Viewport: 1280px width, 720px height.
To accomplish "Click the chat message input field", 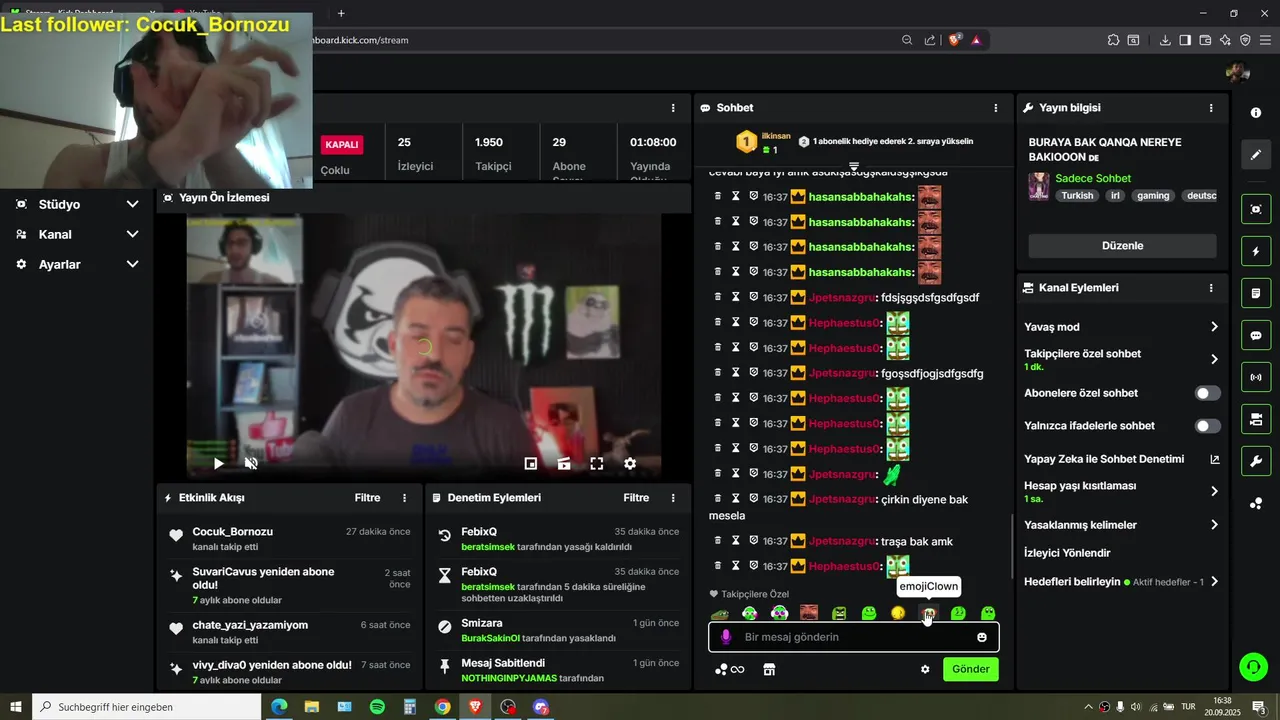I will [853, 637].
